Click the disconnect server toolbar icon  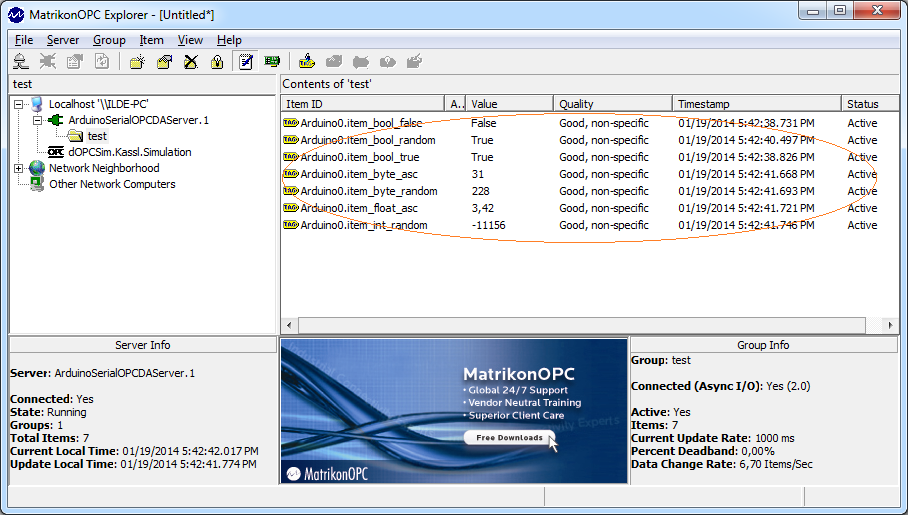tap(47, 61)
